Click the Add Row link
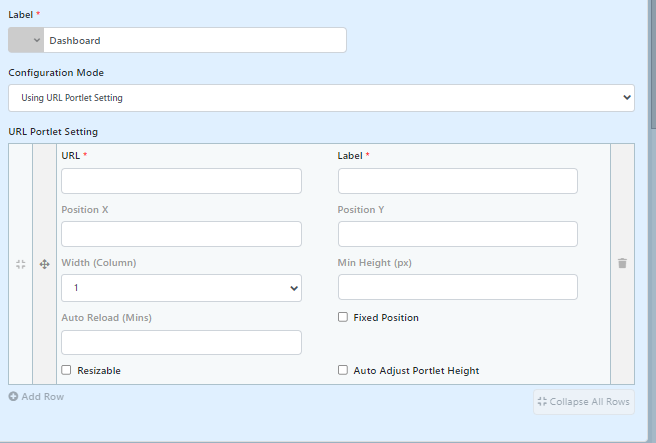The image size is (656, 443). (x=42, y=397)
